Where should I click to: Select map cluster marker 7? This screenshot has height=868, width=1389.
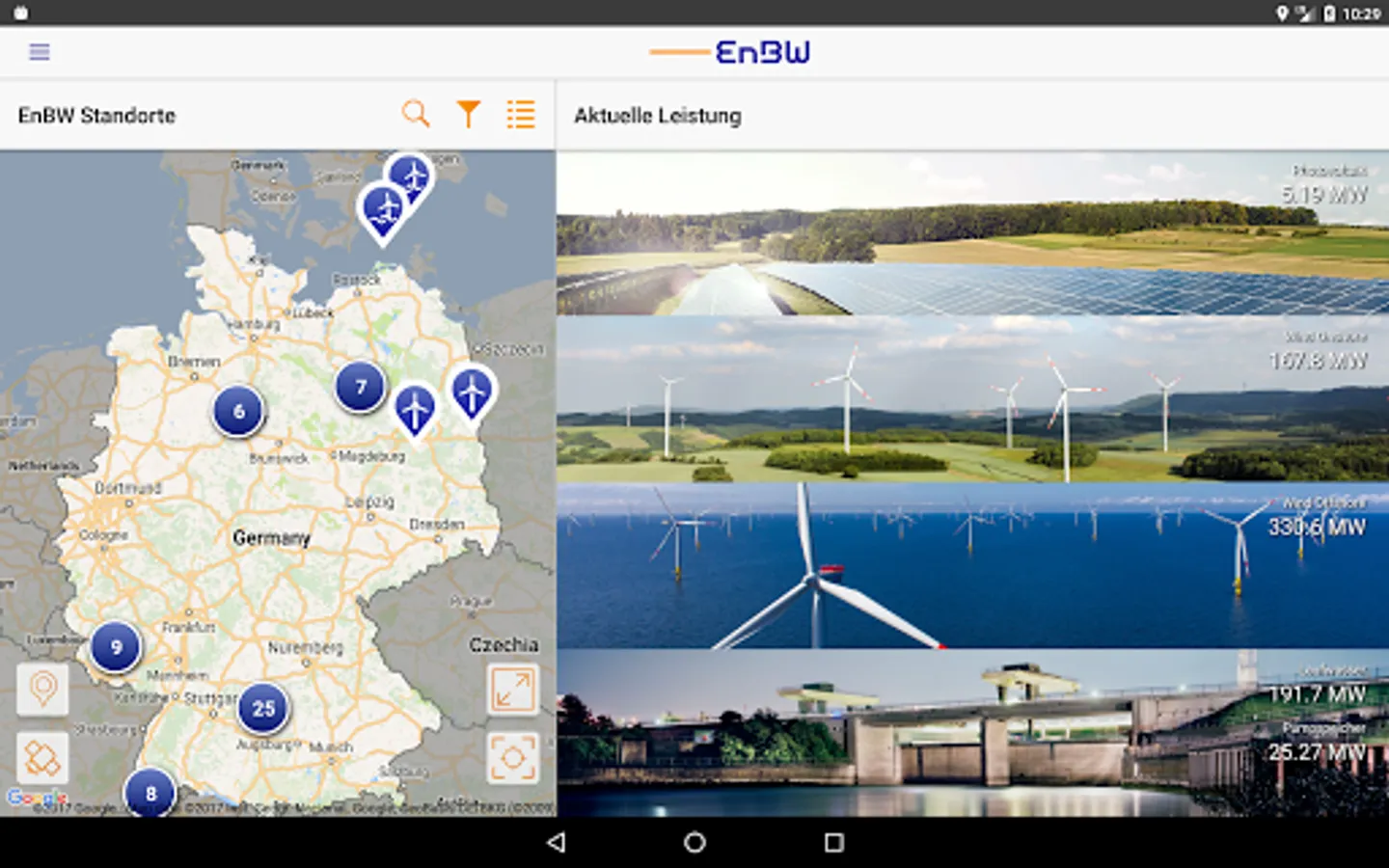click(361, 387)
